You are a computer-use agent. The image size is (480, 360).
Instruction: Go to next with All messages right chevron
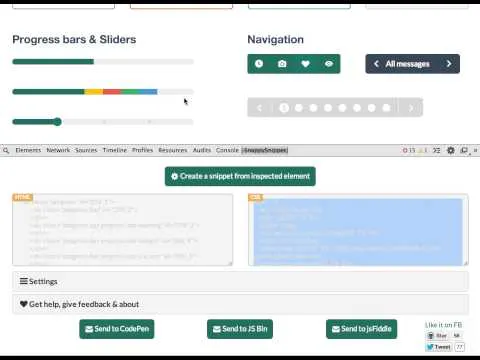(449, 64)
